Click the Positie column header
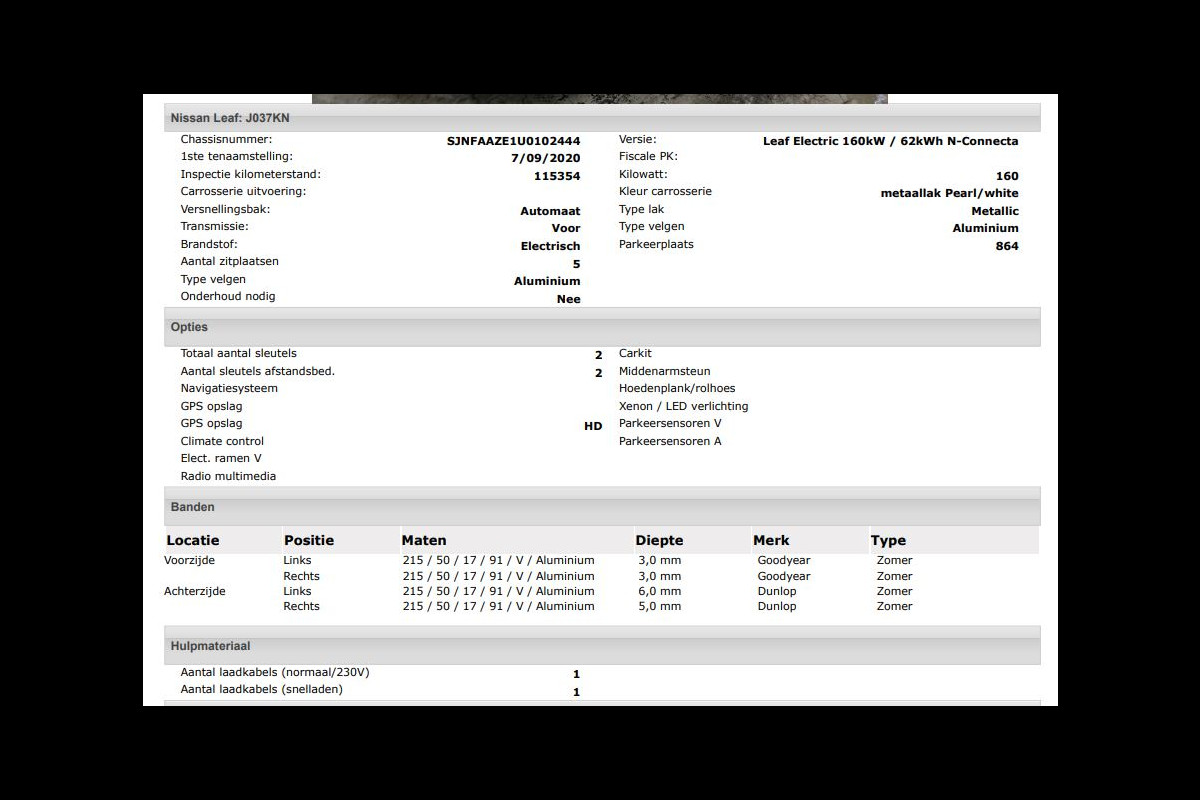The height and width of the screenshot is (800, 1200). (309, 540)
